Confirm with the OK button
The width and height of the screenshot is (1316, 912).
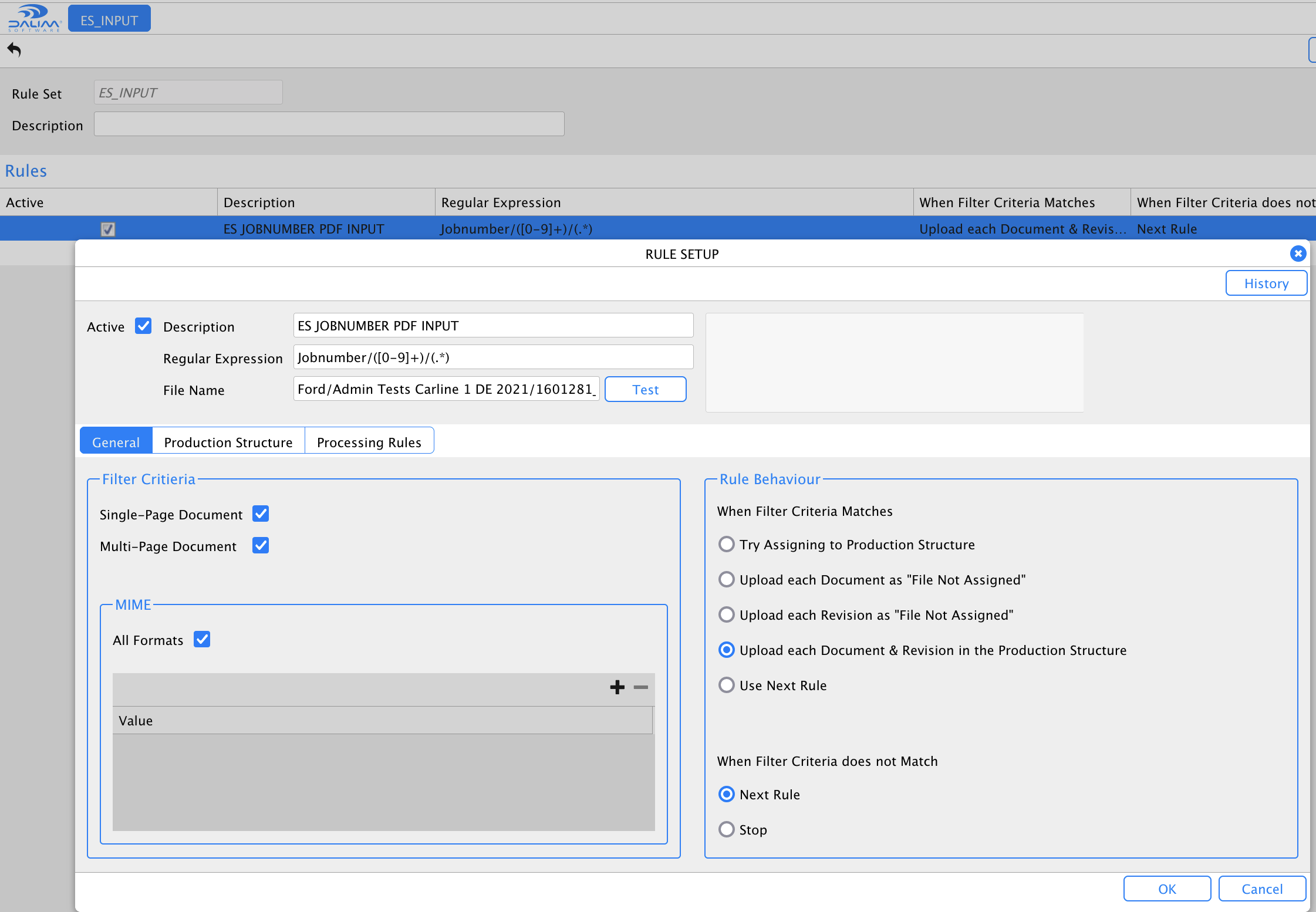(1167, 889)
